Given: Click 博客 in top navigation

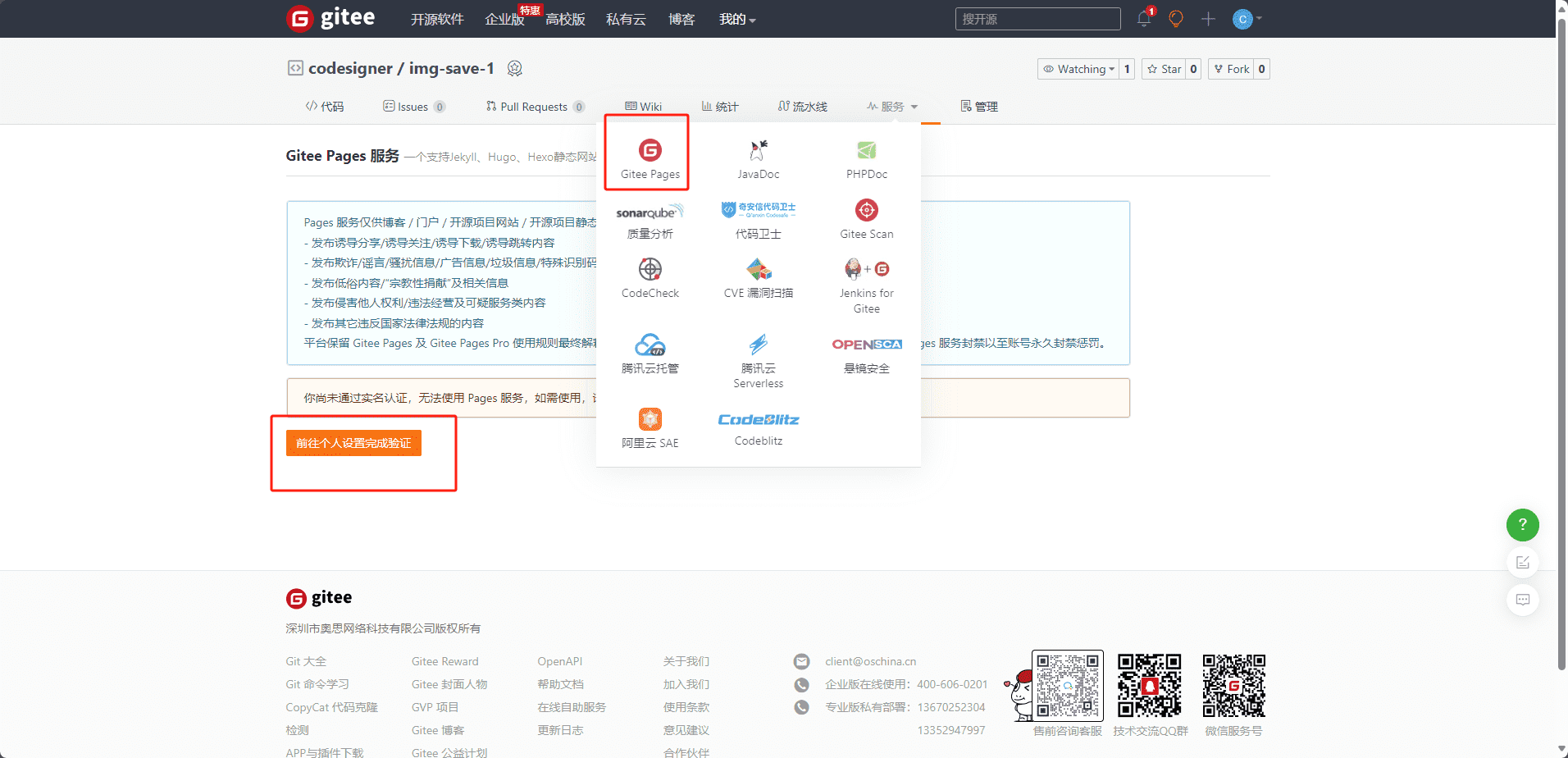Looking at the screenshot, I should point(681,19).
